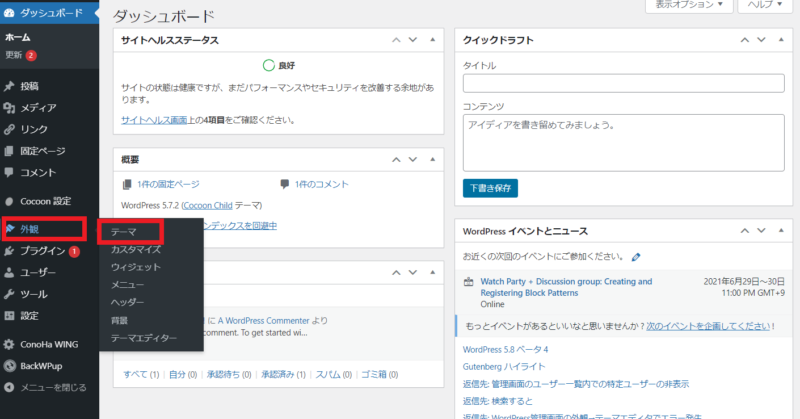The width and height of the screenshot is (800, 419).
Task: Open the WordPress 5.8 ベータ 4 news link
Action: (x=505, y=350)
